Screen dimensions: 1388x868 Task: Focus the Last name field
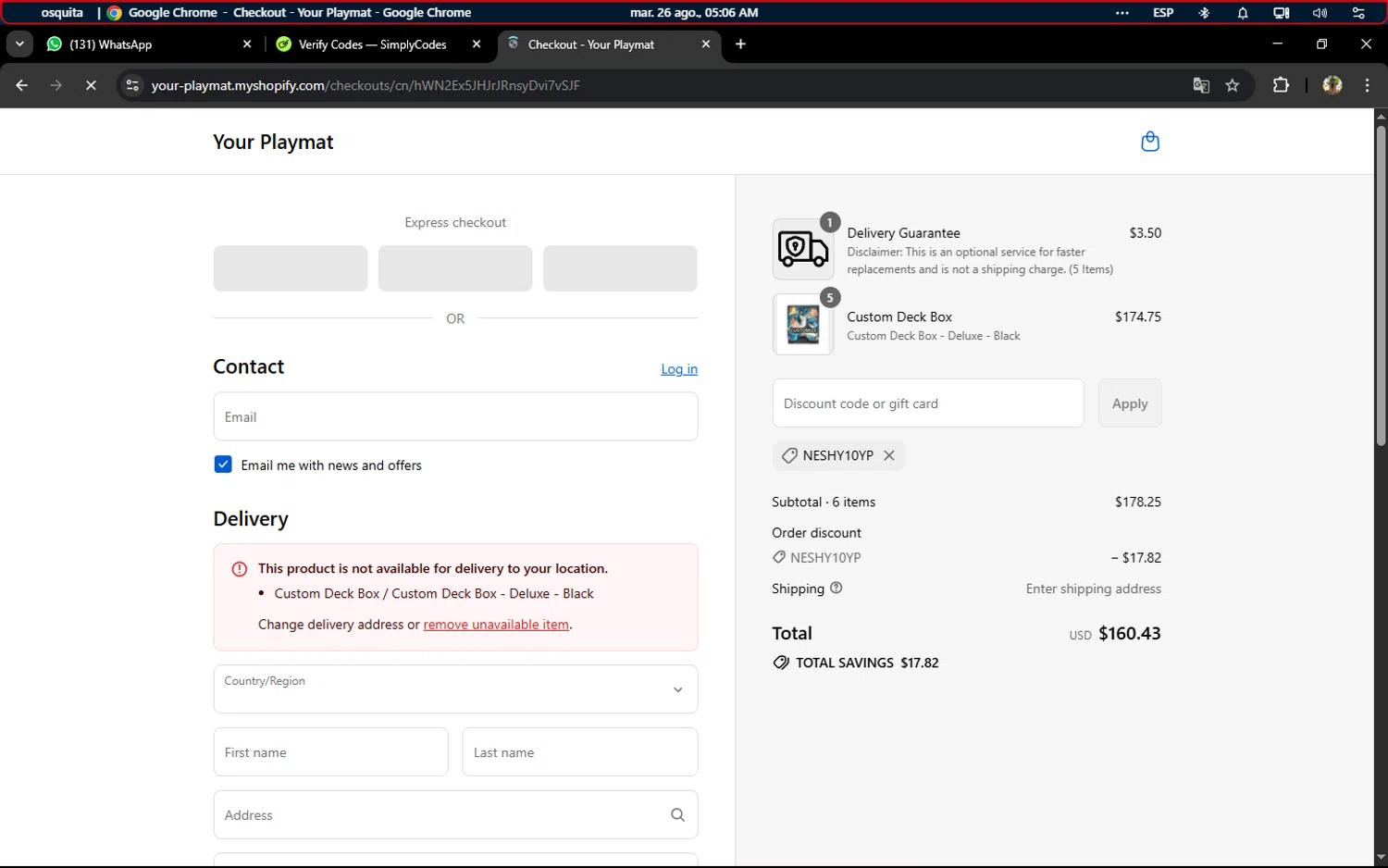click(x=580, y=751)
